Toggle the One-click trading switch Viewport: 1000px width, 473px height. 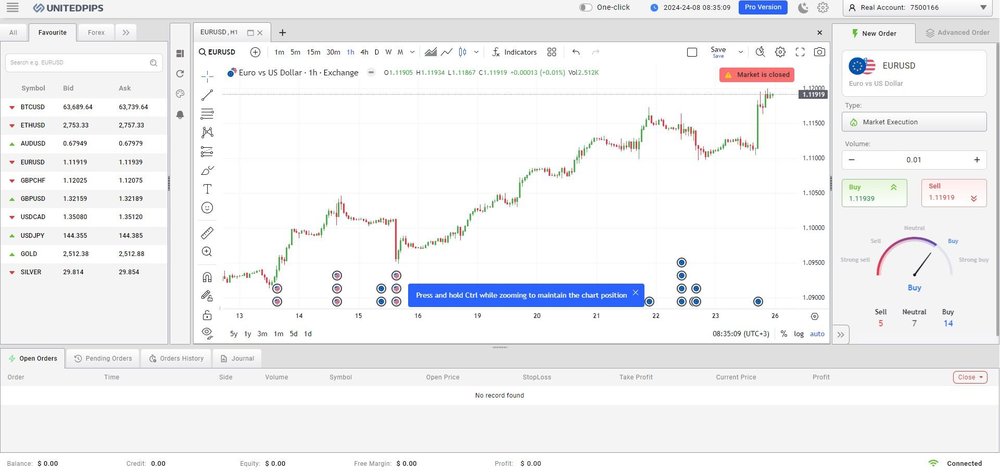(585, 8)
